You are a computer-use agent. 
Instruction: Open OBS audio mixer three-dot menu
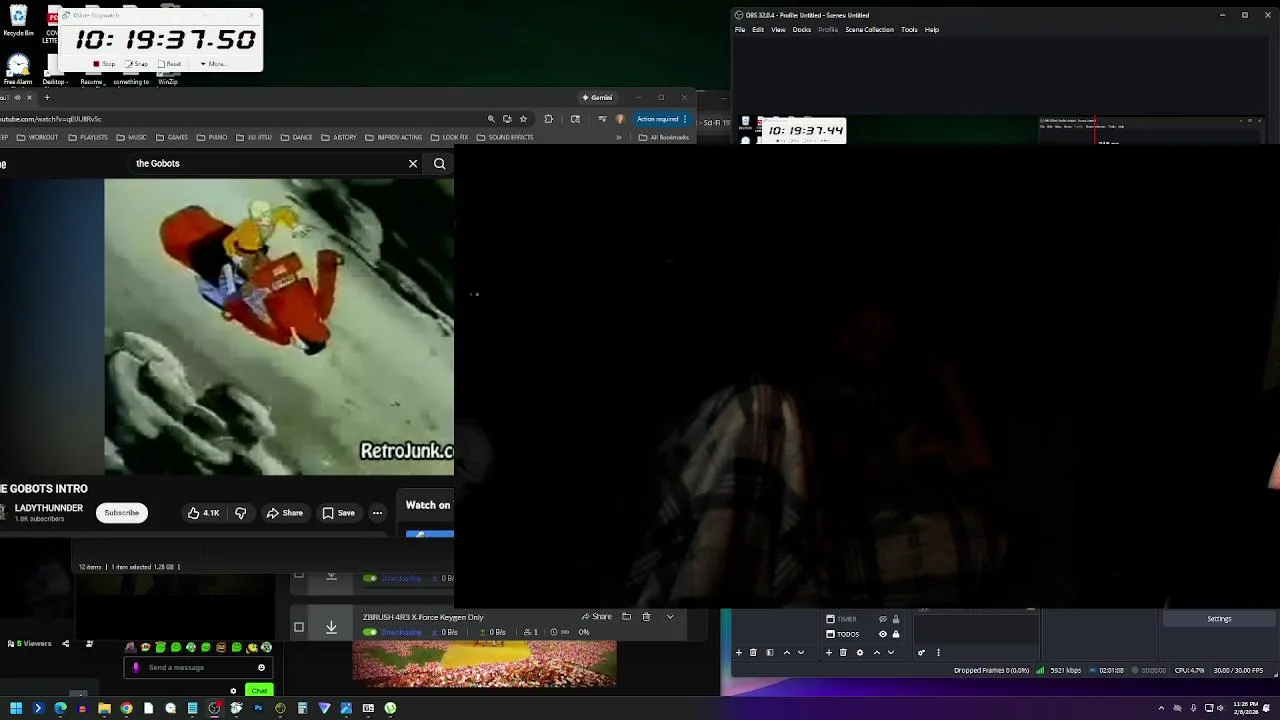(x=938, y=652)
